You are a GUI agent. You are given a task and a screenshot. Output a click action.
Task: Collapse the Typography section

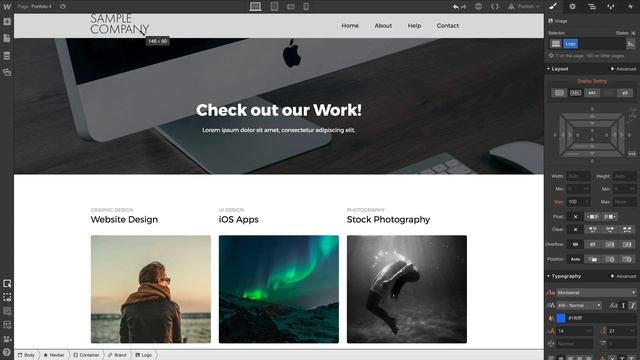[564, 276]
